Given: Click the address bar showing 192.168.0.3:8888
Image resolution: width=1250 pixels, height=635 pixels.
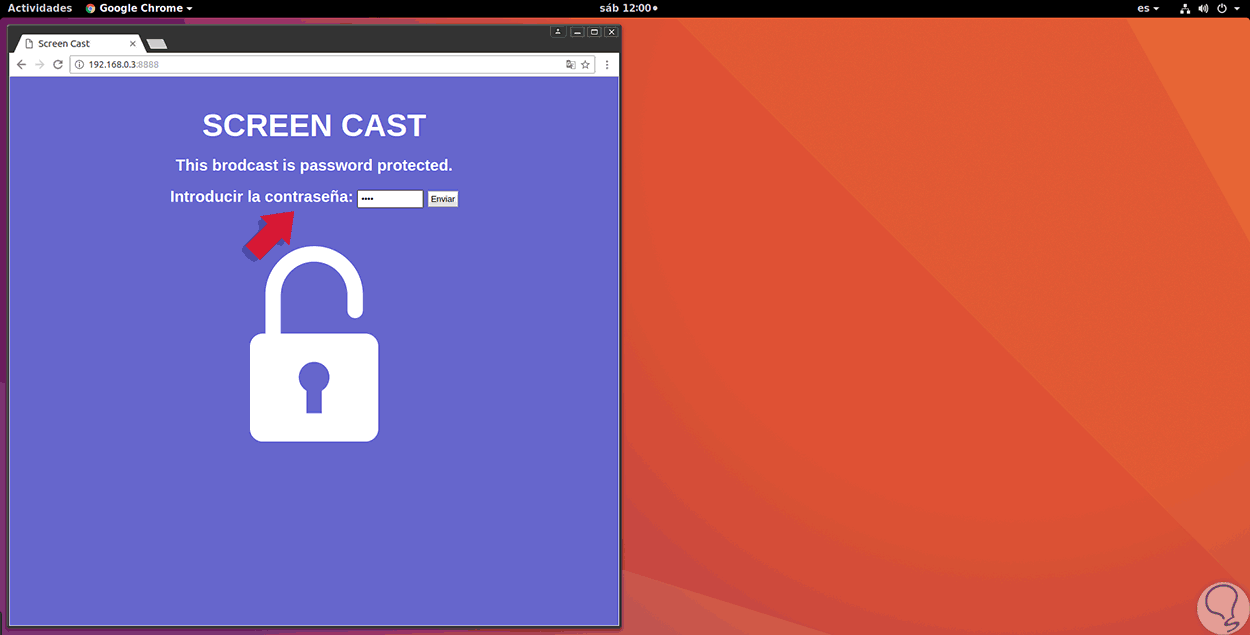Looking at the screenshot, I should pos(330,64).
